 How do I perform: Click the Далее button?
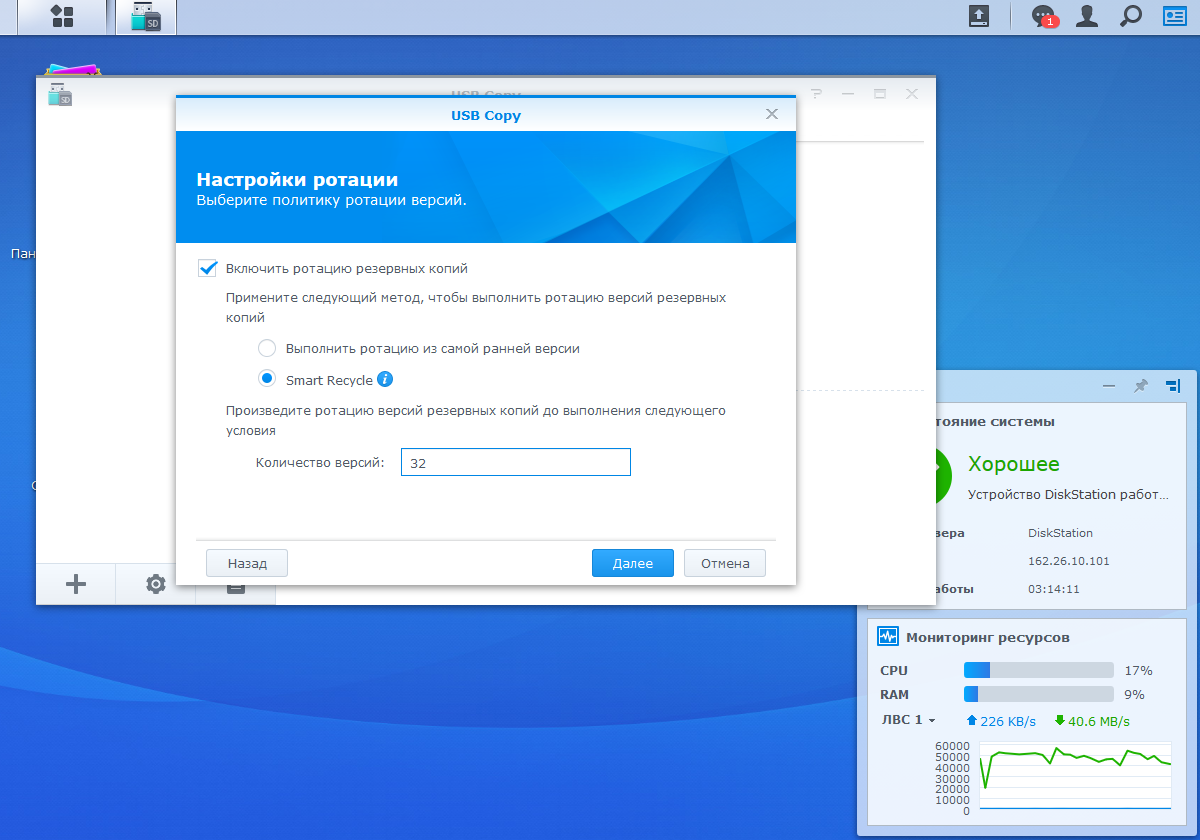click(633, 563)
